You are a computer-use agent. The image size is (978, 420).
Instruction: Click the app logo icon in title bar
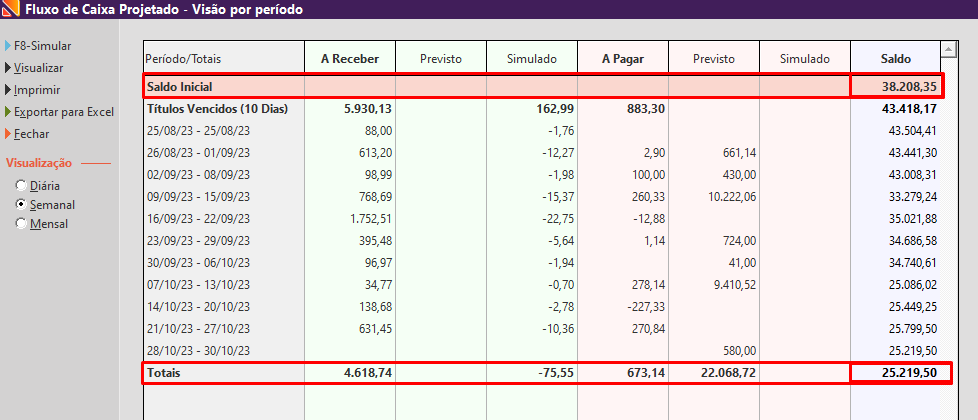[x=11, y=9]
